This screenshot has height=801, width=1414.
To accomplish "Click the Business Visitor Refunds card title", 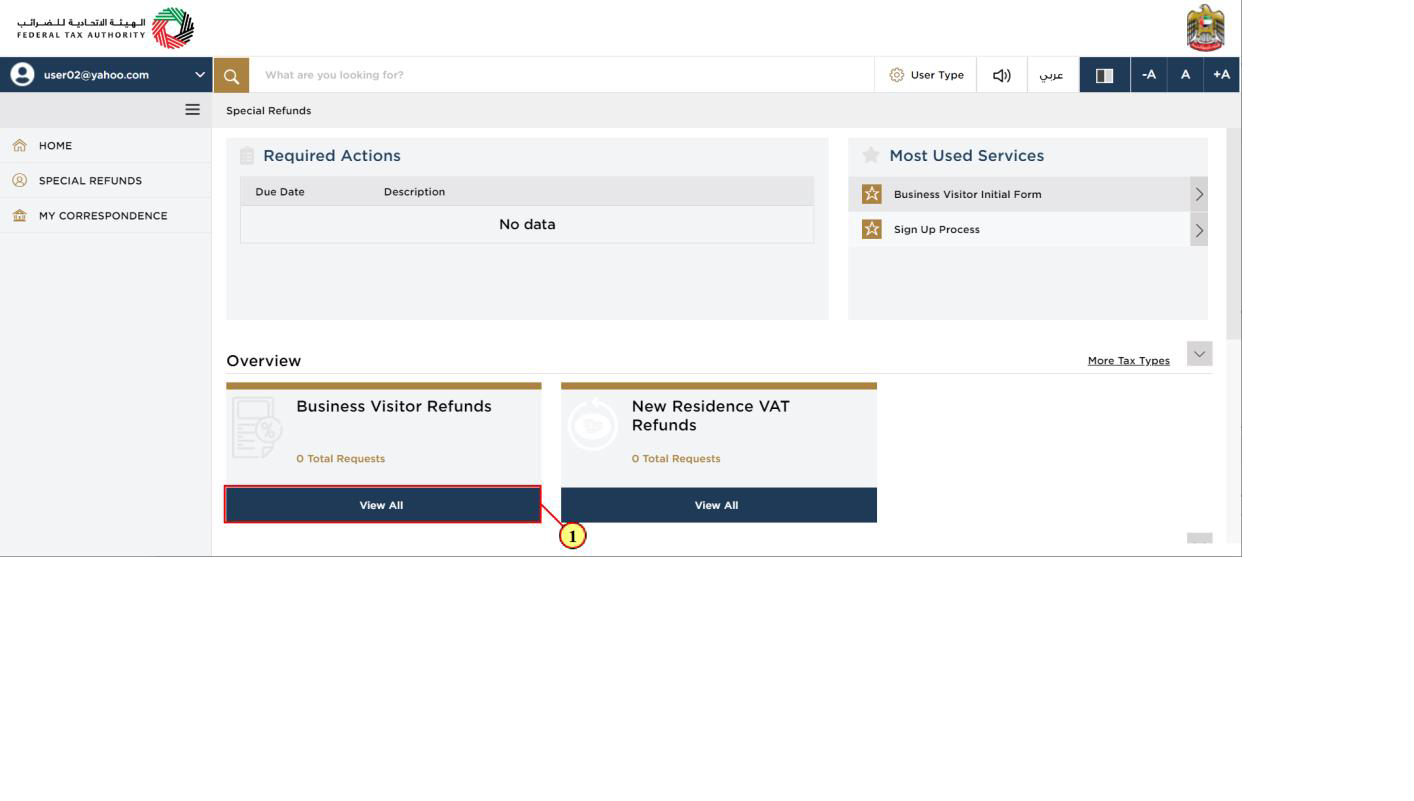I will click(x=394, y=406).
